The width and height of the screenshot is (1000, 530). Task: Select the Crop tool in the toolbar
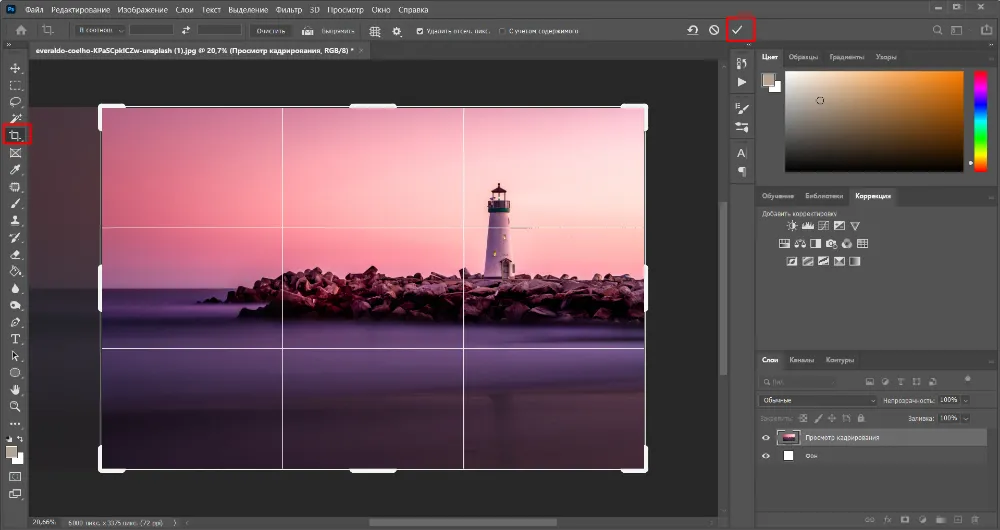tap(16, 135)
